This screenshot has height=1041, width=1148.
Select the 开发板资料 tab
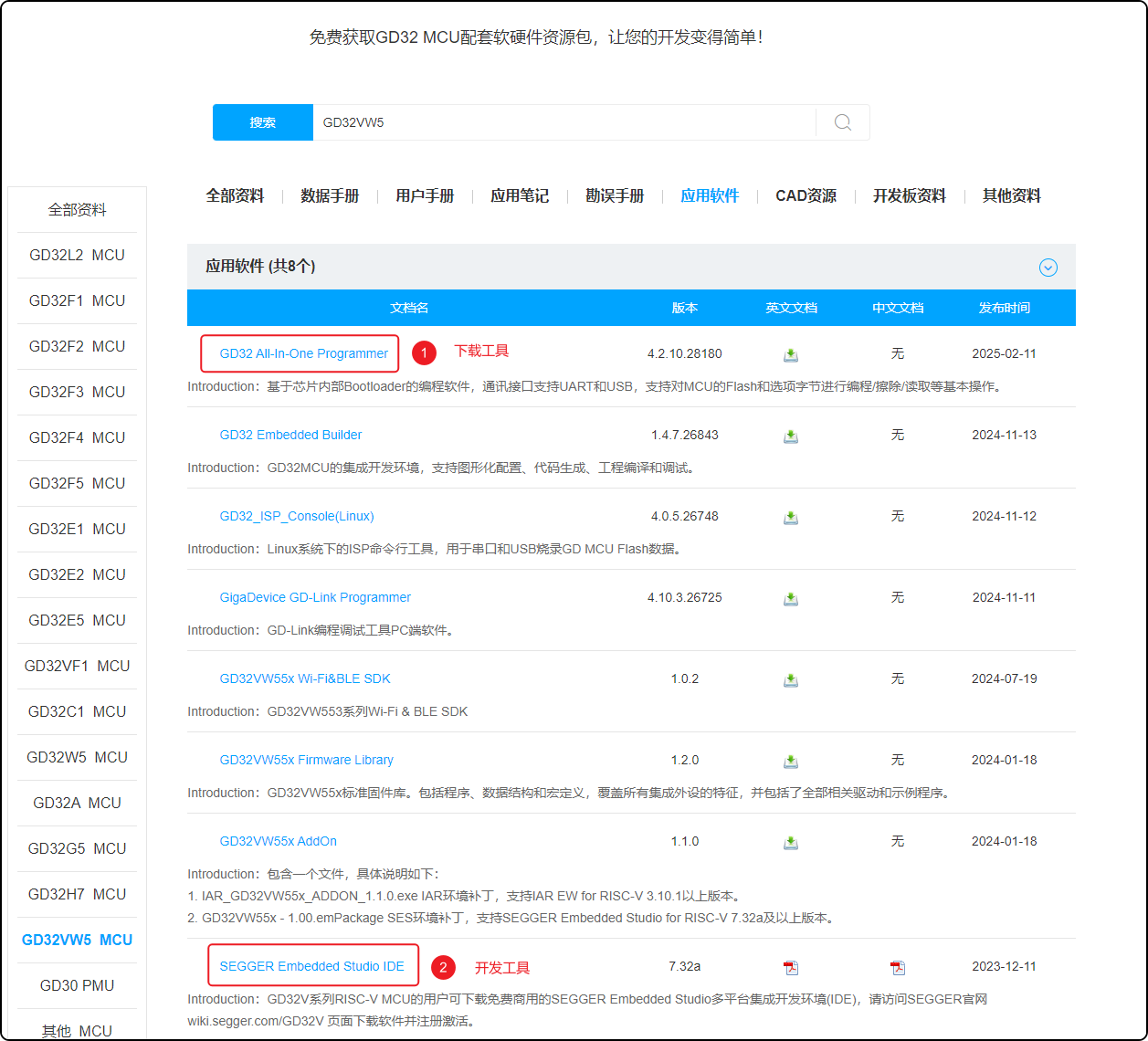click(x=909, y=196)
